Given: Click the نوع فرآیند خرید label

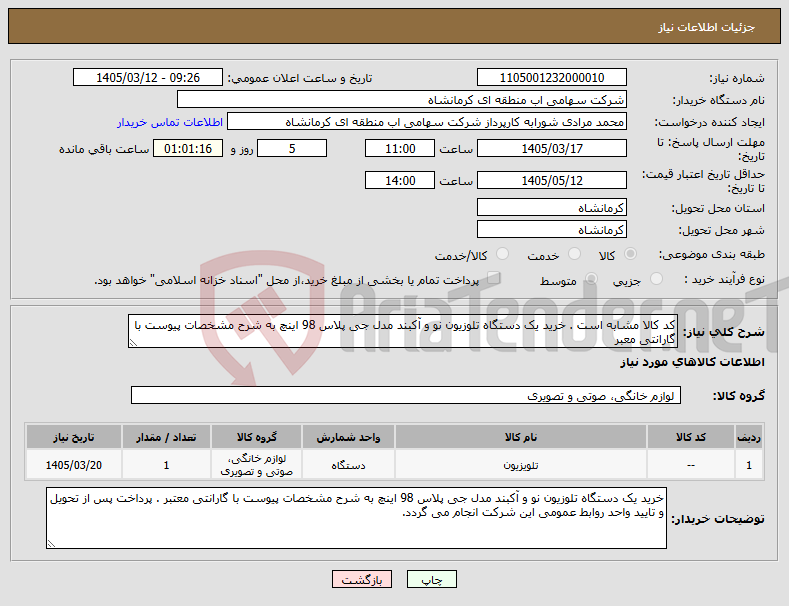Looking at the screenshot, I should pos(724,279).
